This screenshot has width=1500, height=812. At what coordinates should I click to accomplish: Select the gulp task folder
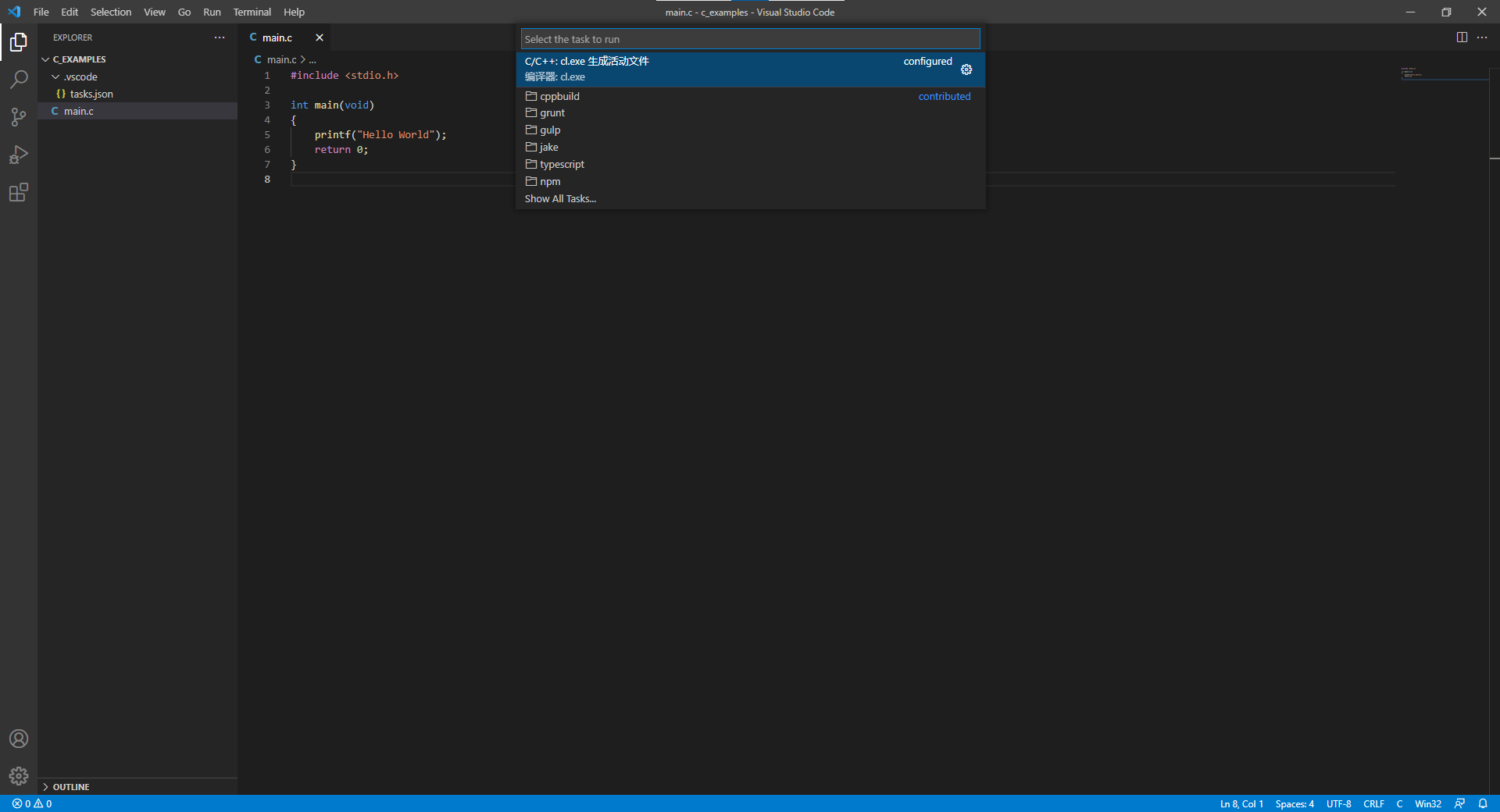750,130
